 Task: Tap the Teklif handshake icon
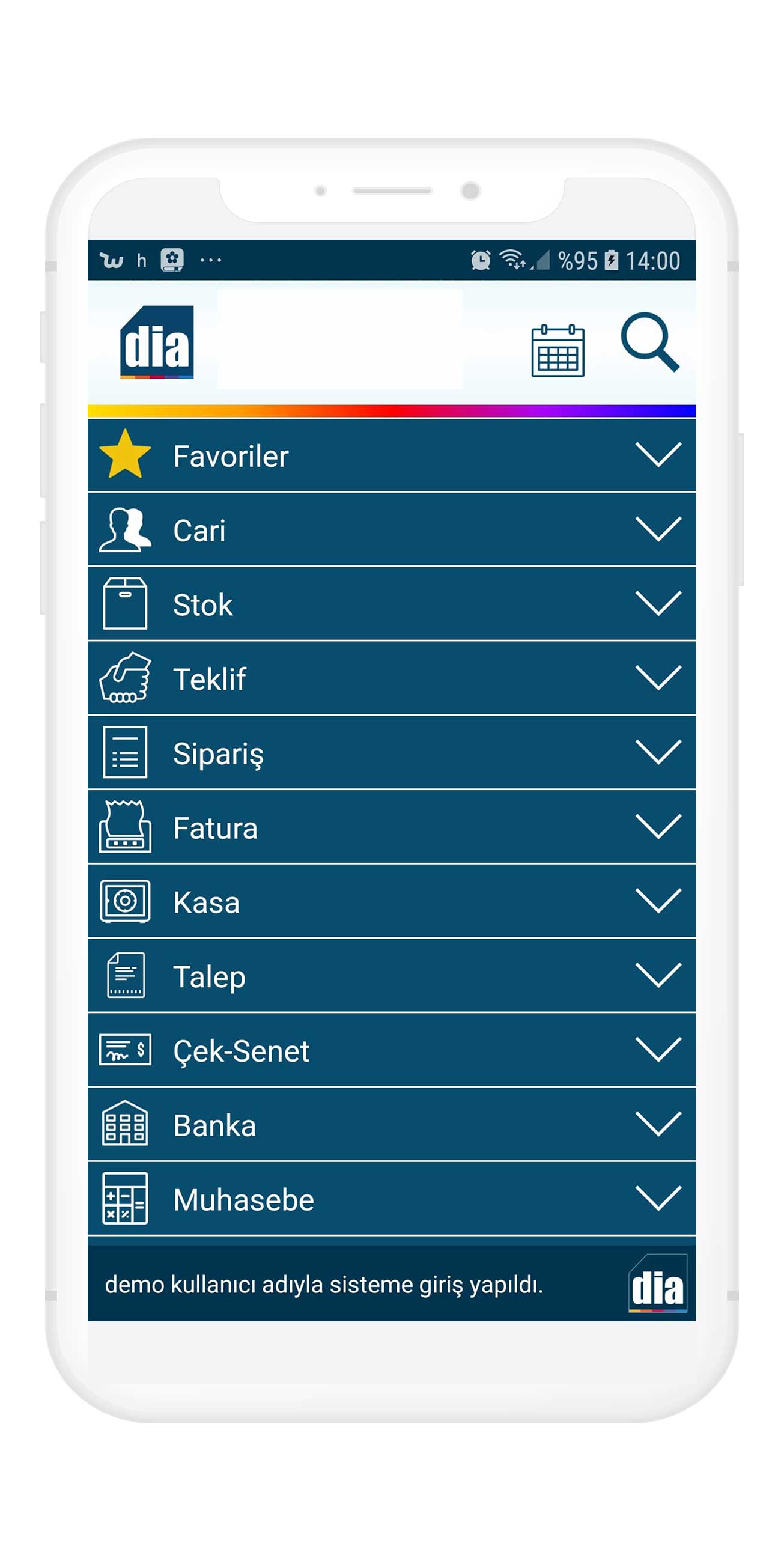pyautogui.click(x=125, y=678)
